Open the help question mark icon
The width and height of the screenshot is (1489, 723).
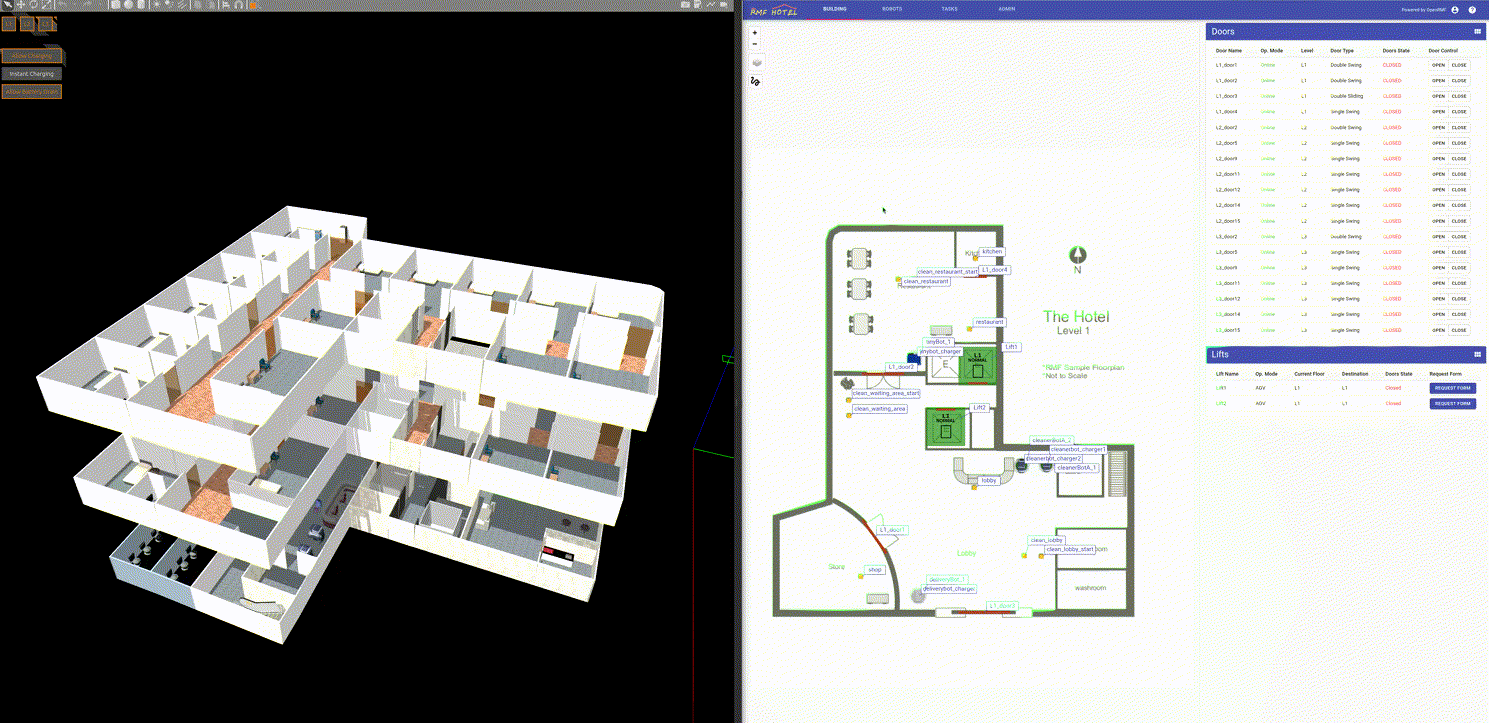1472,10
